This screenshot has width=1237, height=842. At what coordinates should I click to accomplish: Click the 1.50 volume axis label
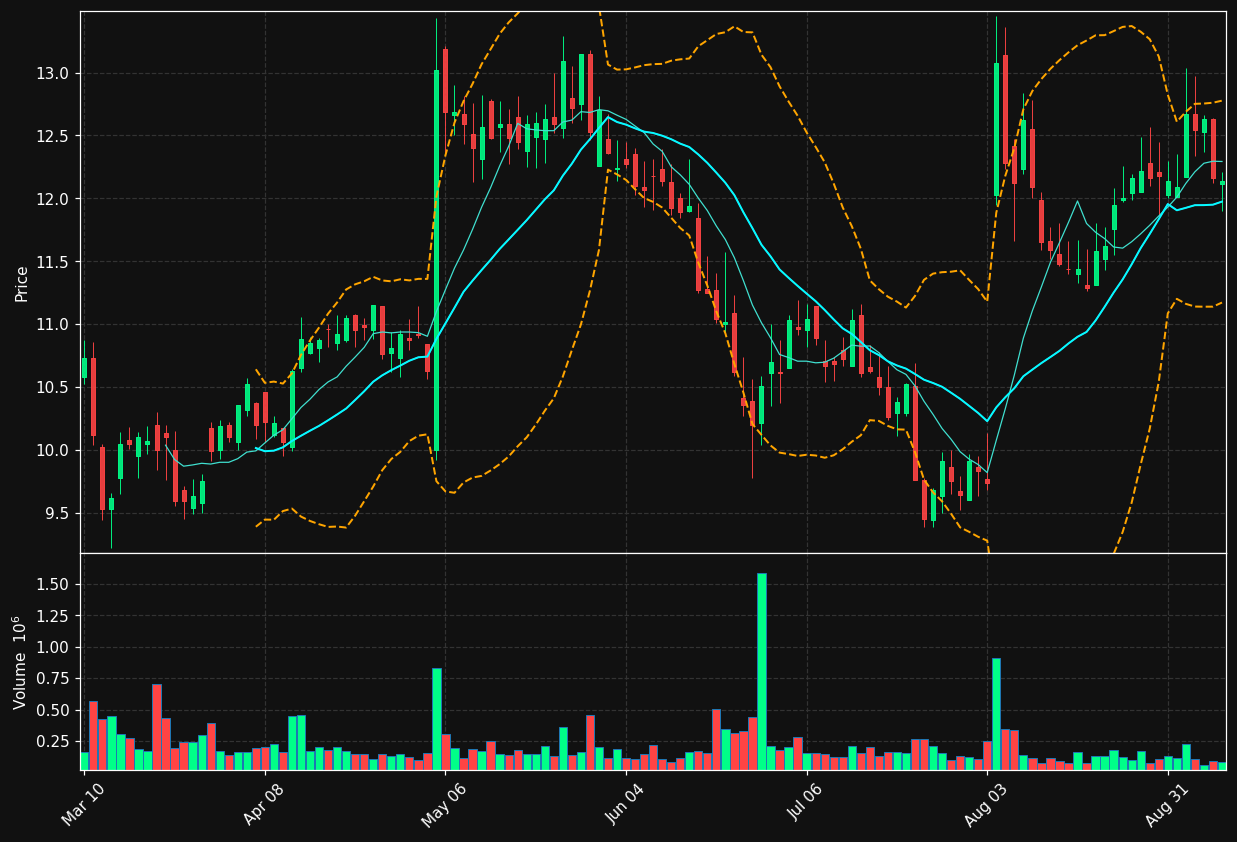pyautogui.click(x=53, y=584)
